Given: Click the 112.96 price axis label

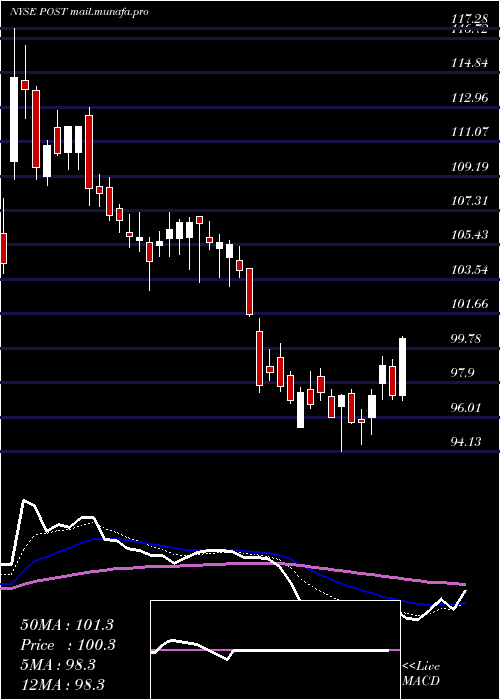Looking at the screenshot, I should 469,97.
